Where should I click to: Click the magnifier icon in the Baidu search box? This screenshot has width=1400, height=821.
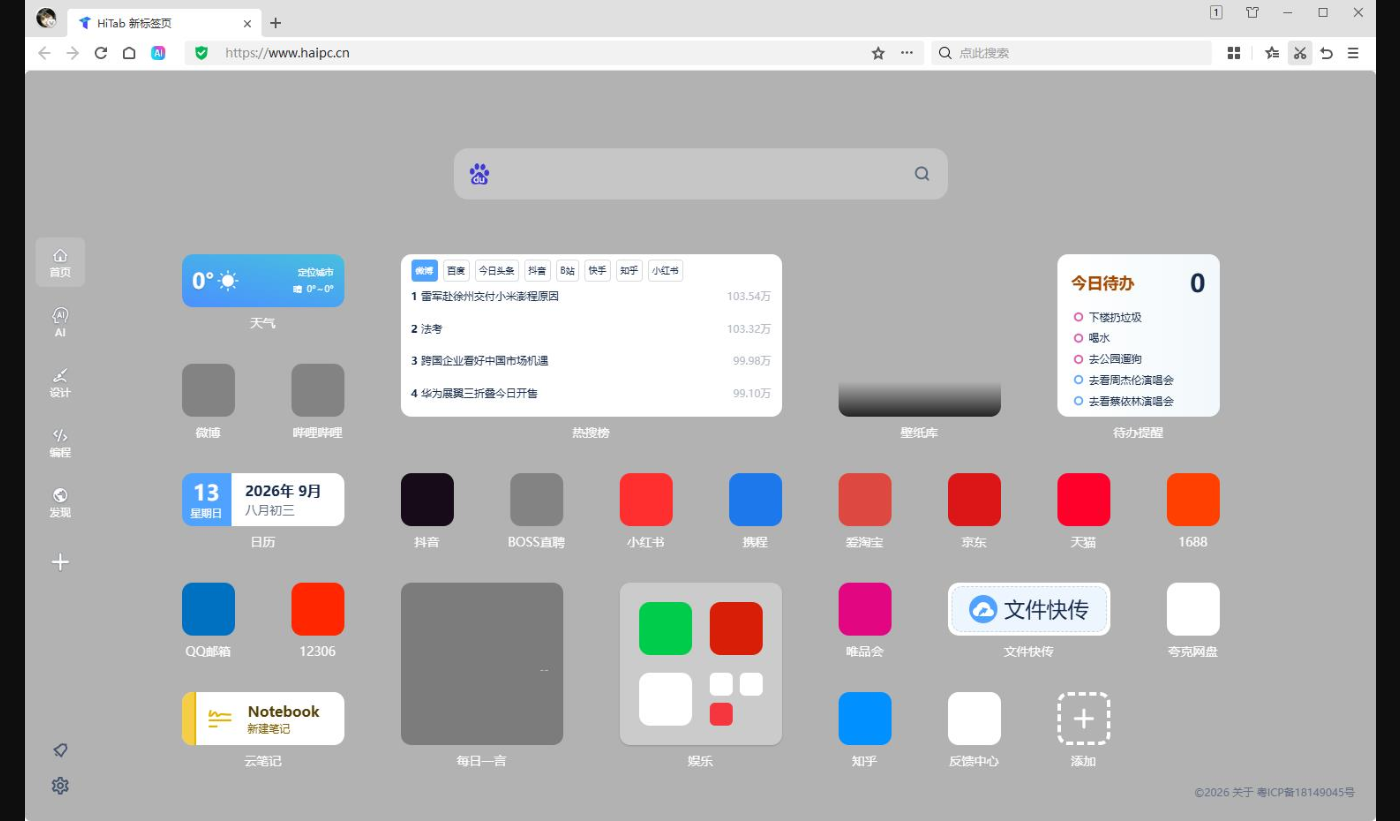tap(922, 174)
